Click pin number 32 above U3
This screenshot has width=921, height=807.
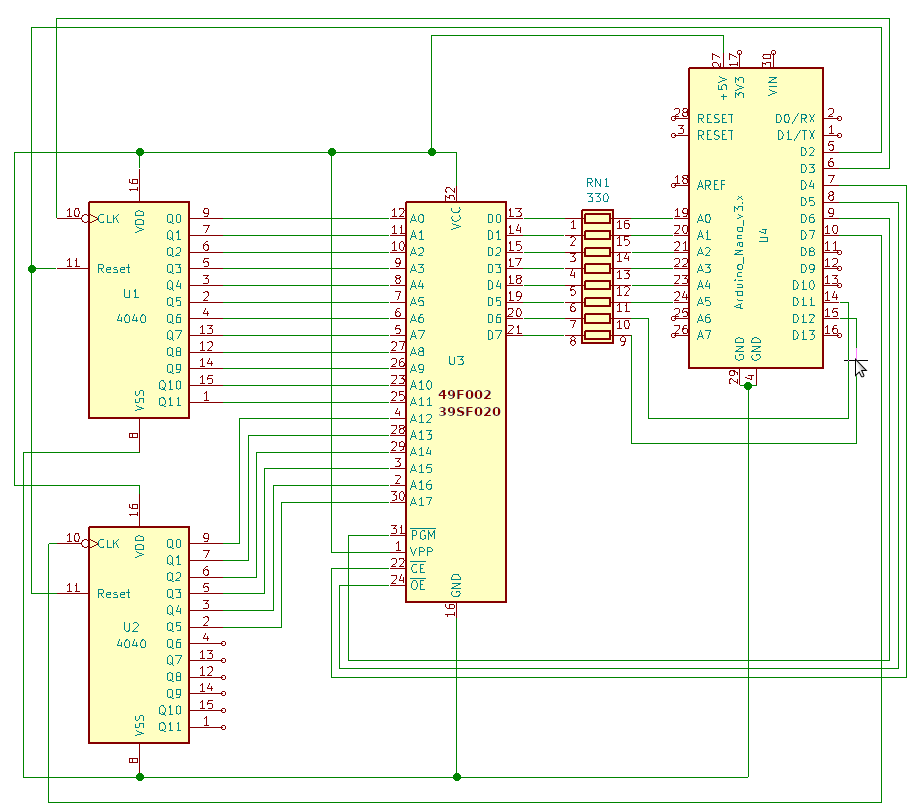tap(450, 193)
